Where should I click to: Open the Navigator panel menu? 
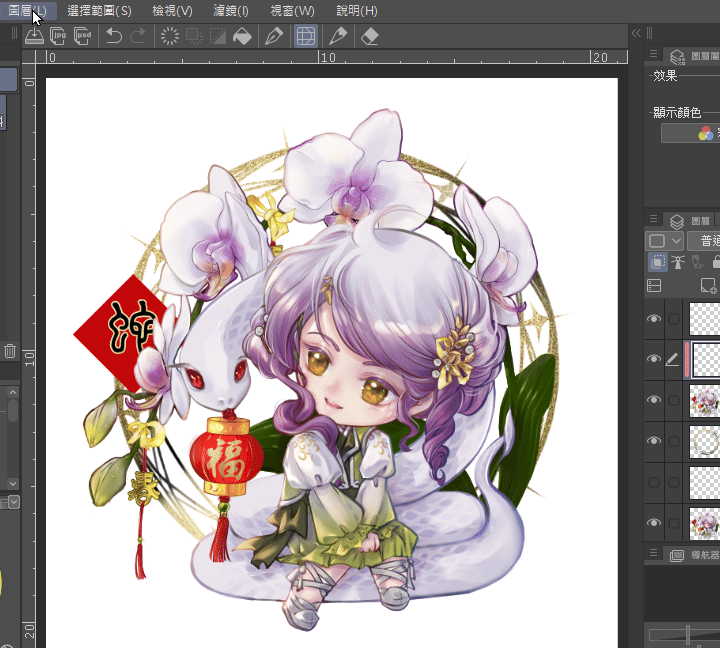[653, 553]
